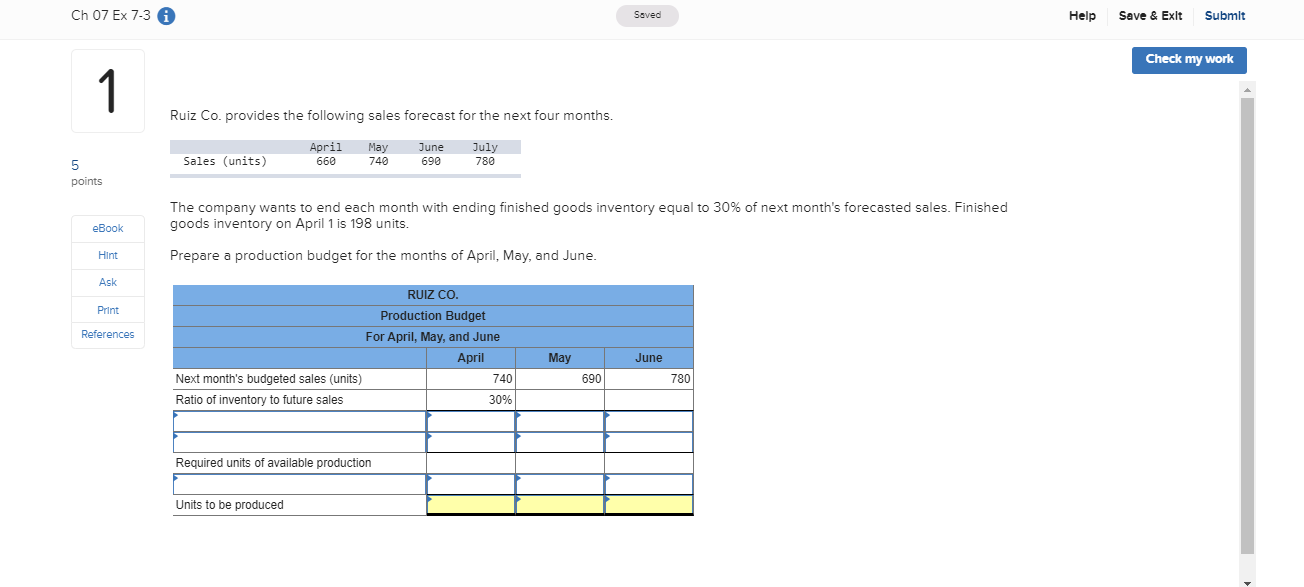Click Save & Exit
The image size is (1304, 587).
click(1150, 16)
